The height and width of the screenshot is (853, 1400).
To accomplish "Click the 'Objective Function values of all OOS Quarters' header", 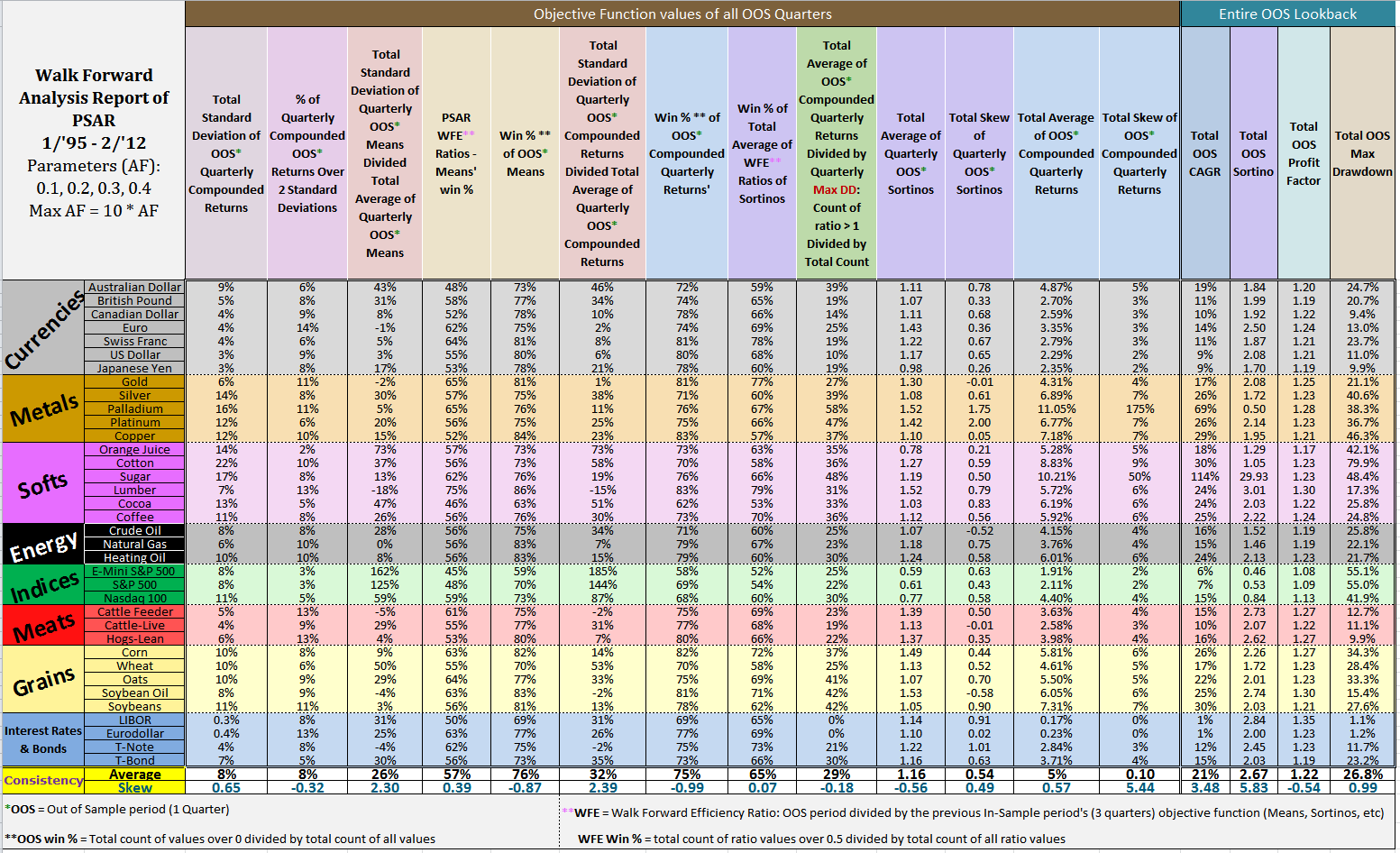I will tap(682, 14).
